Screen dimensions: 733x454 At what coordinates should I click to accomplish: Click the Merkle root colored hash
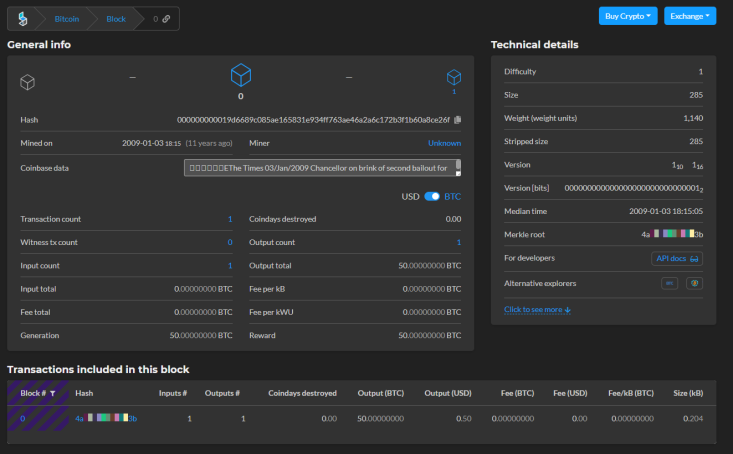coord(672,234)
